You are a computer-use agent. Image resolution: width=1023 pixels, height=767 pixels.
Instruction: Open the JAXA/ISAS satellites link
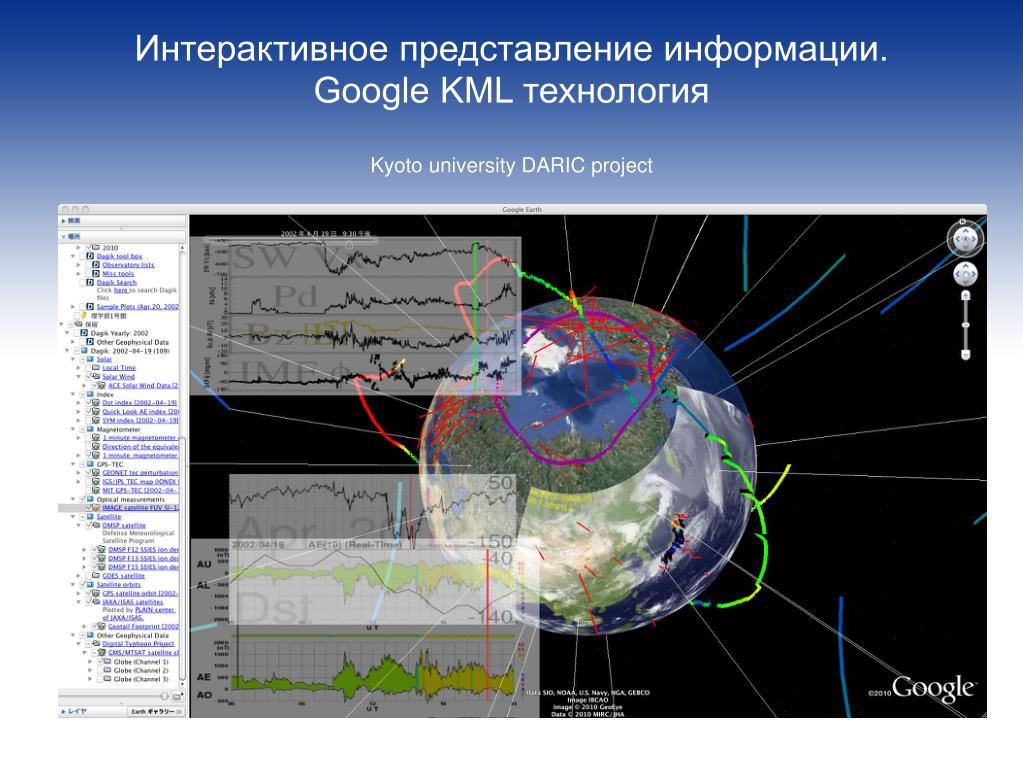[132, 602]
